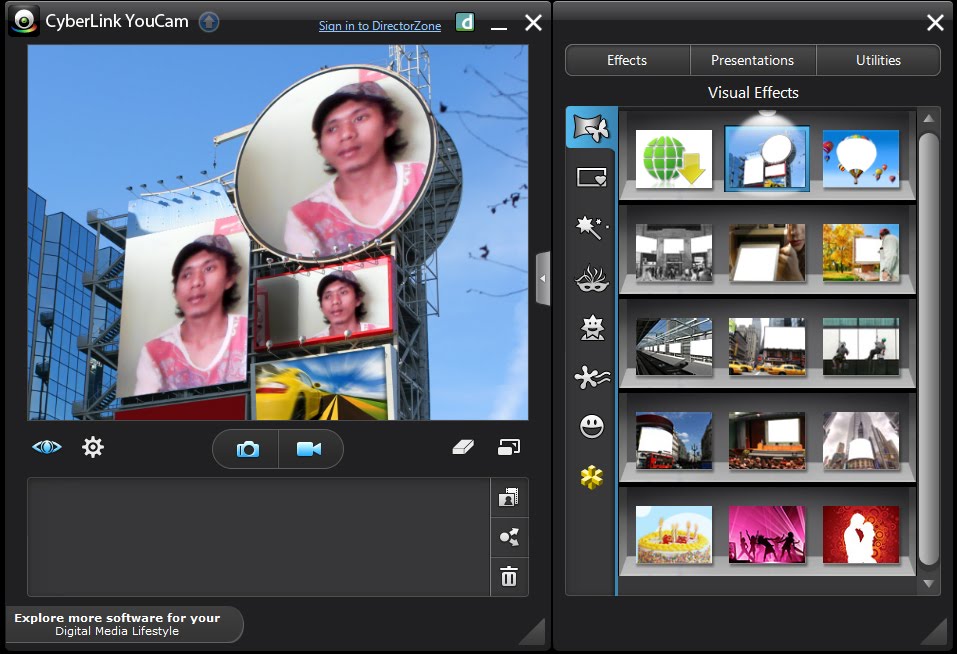
Task: Switch to full screen view icon
Action: pos(508,447)
